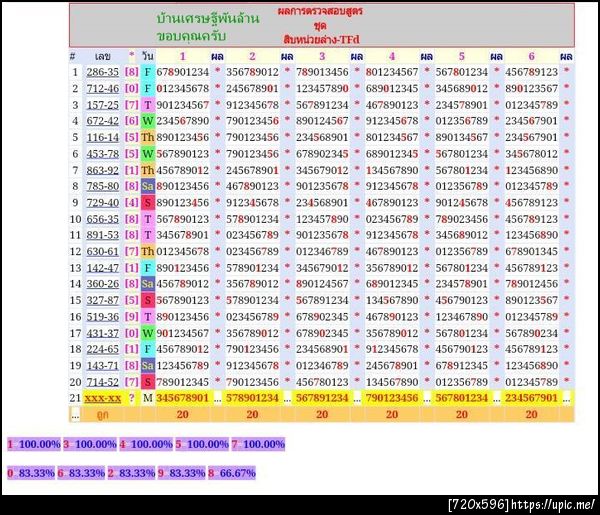Open the 224-65 number link

point(103,349)
